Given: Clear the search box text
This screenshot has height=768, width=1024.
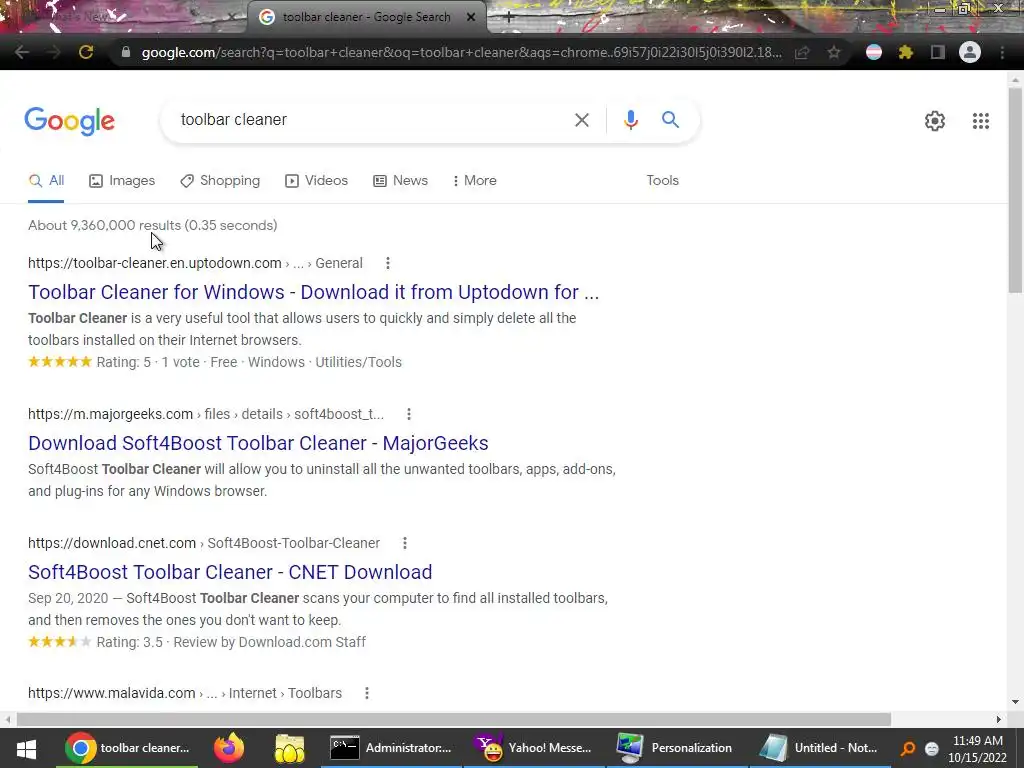Looking at the screenshot, I should click(581, 120).
